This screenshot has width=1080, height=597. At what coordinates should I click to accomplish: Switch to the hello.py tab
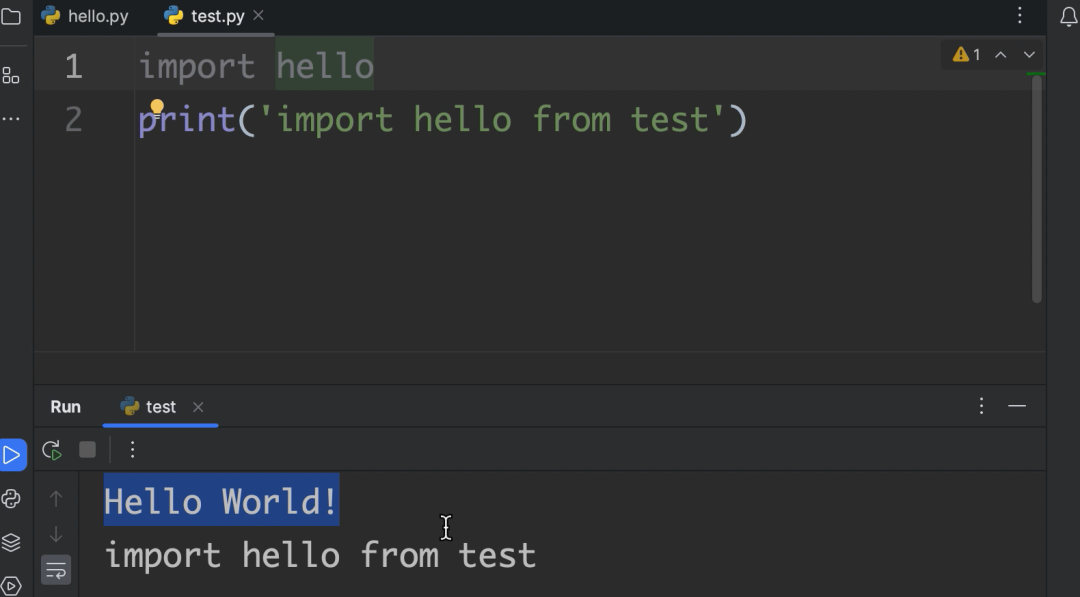pos(85,16)
